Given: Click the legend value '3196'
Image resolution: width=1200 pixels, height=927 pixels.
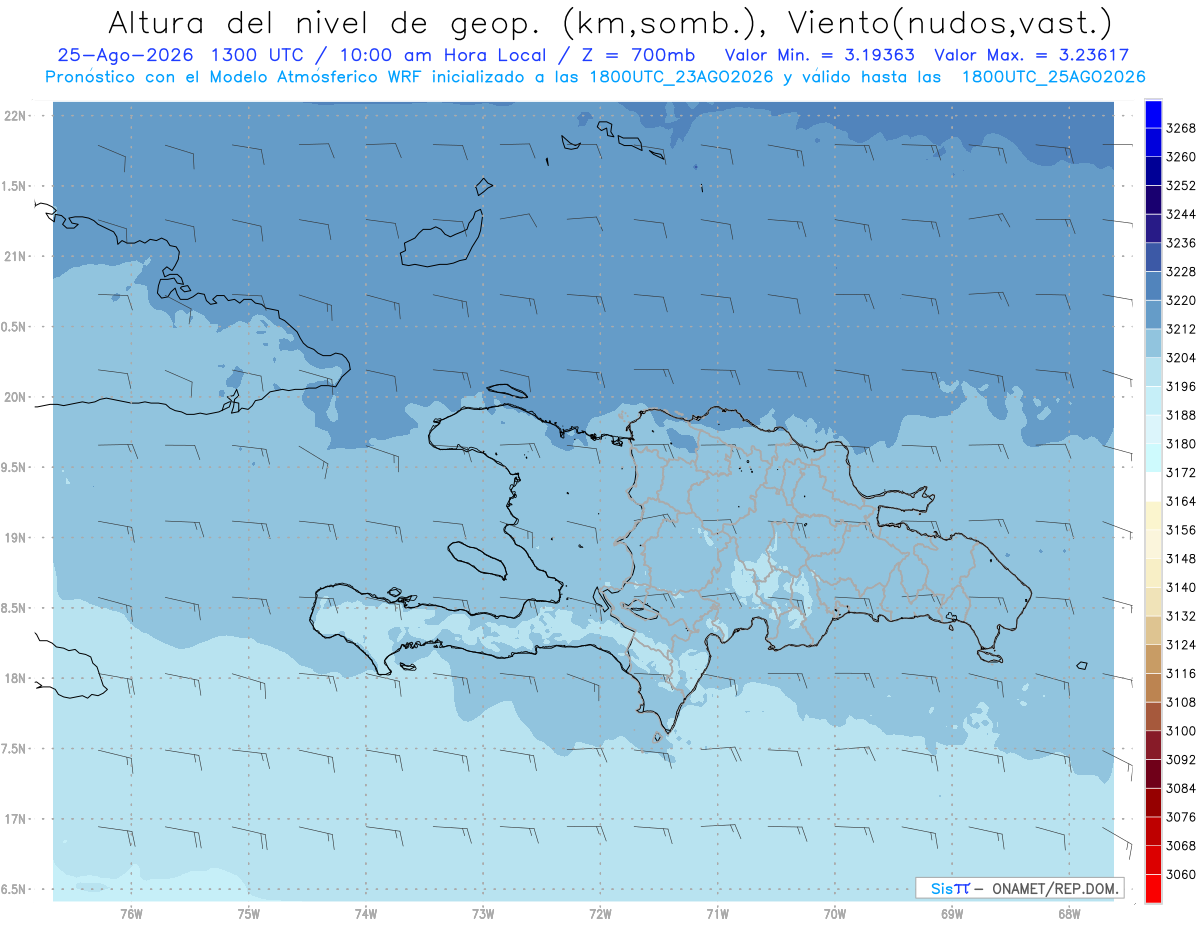Looking at the screenshot, I should pyautogui.click(x=1181, y=386).
